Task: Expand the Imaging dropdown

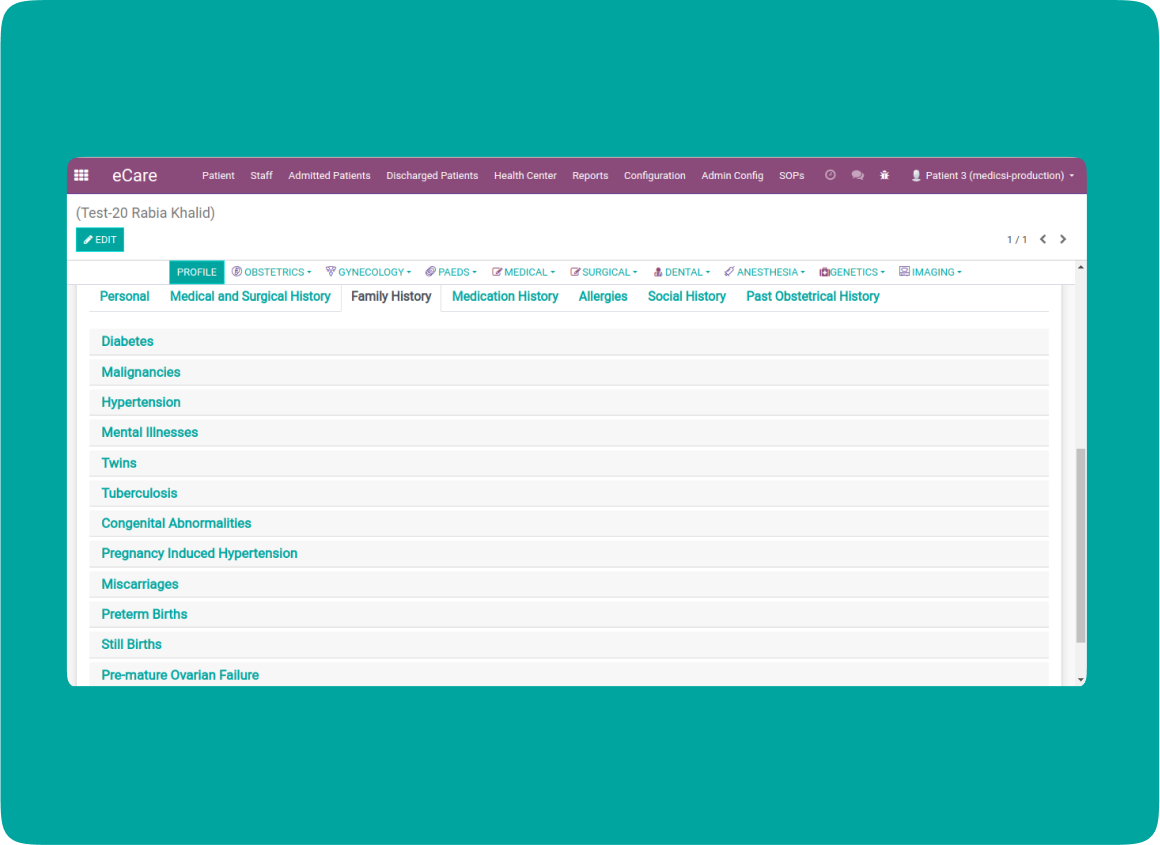Action: tap(930, 272)
